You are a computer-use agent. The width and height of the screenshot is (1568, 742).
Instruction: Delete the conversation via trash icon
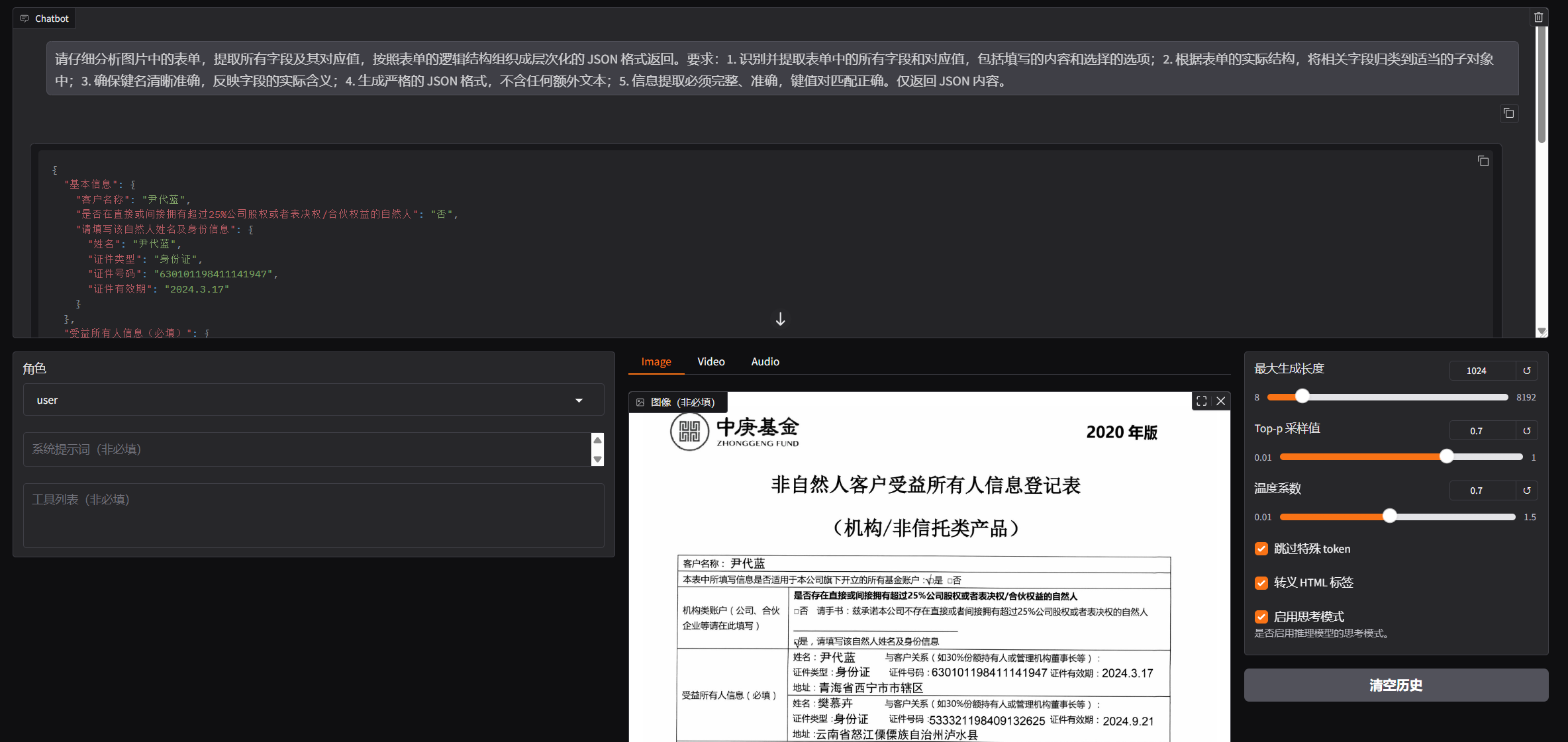tap(1539, 16)
